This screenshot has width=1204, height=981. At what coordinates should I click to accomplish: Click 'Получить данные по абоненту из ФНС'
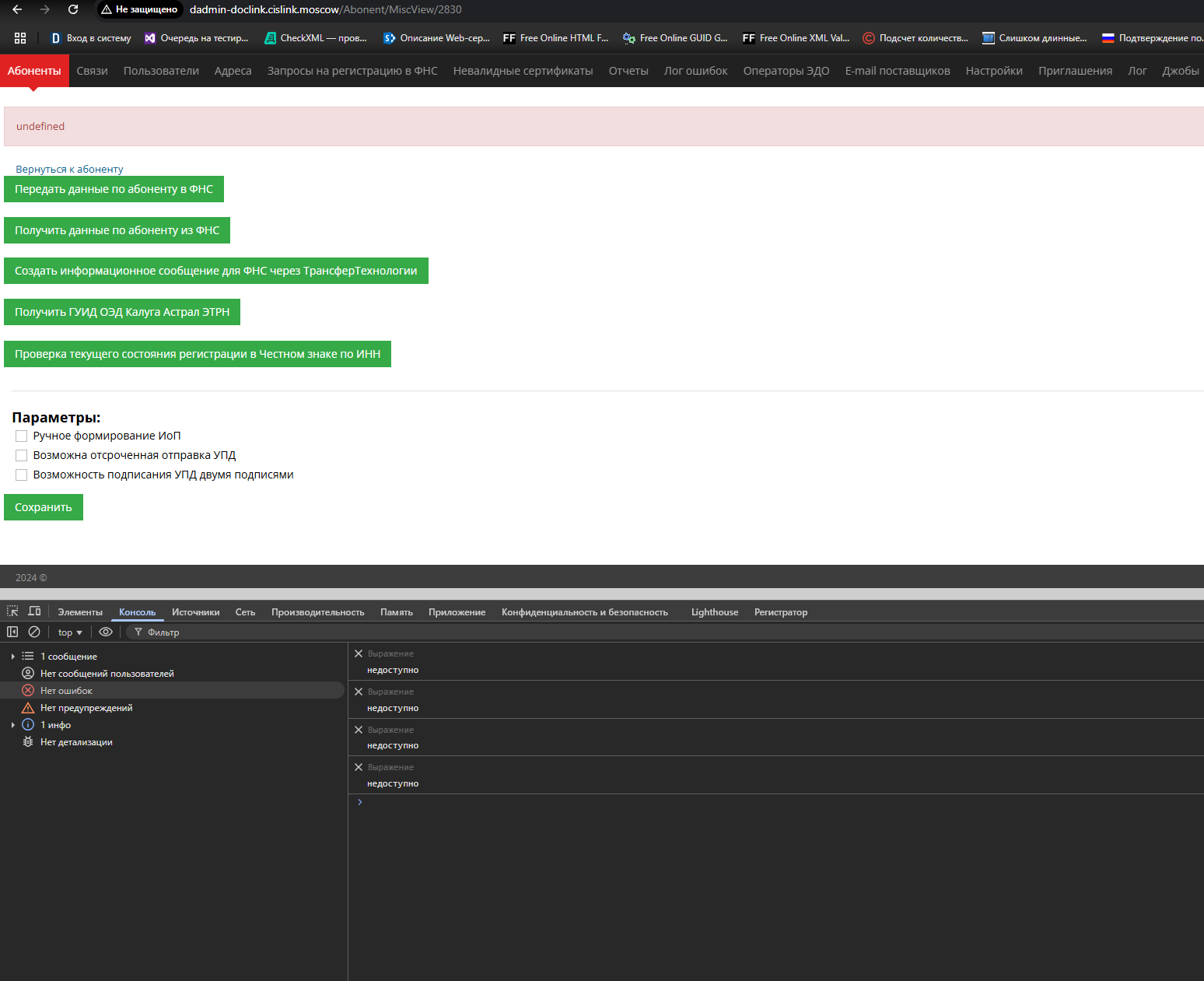(x=117, y=230)
